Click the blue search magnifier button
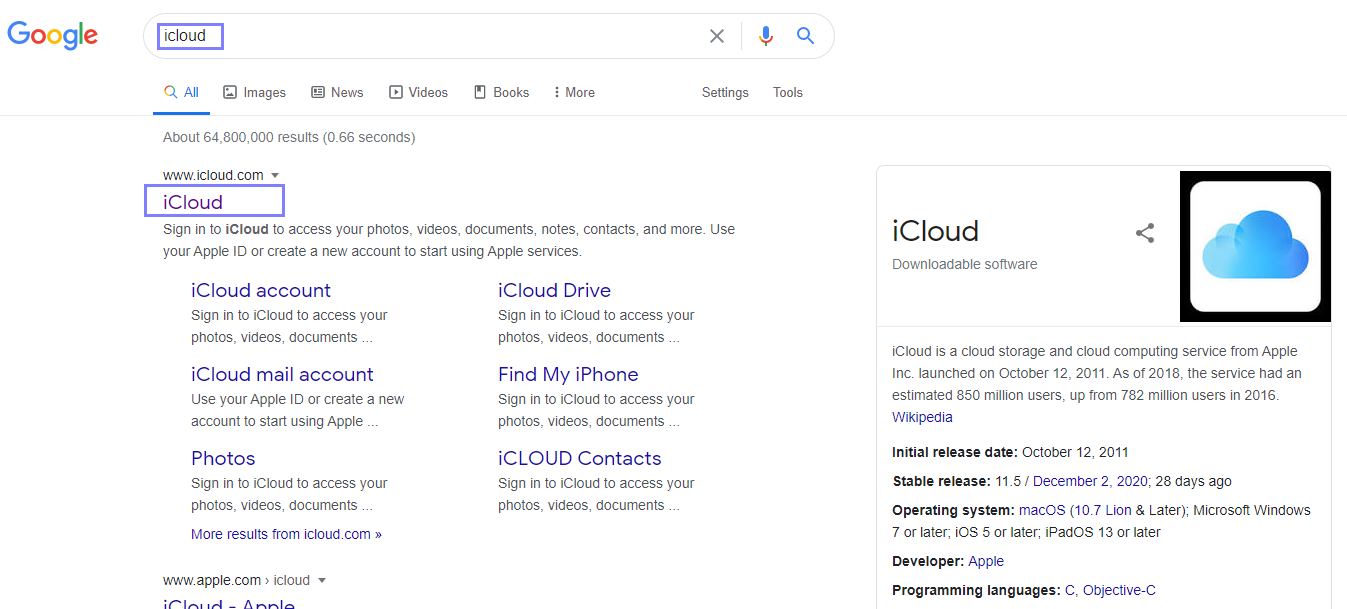 (x=805, y=36)
